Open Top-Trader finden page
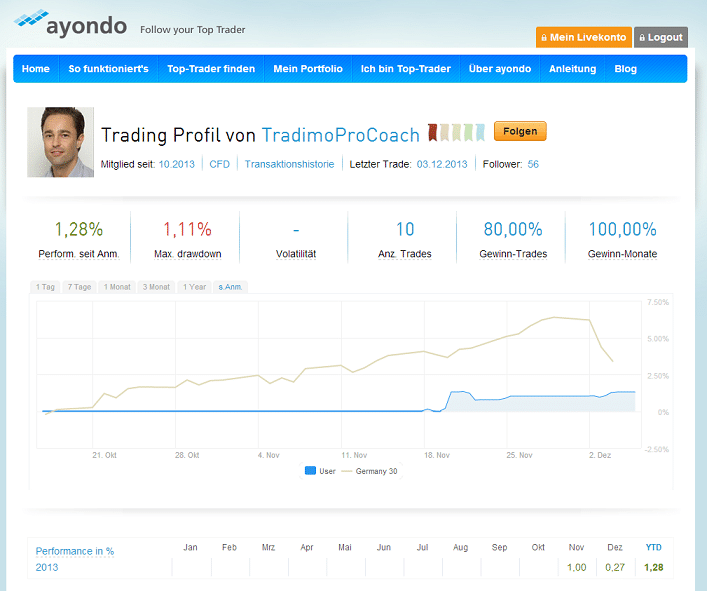The height and width of the screenshot is (591, 707). [x=211, y=69]
